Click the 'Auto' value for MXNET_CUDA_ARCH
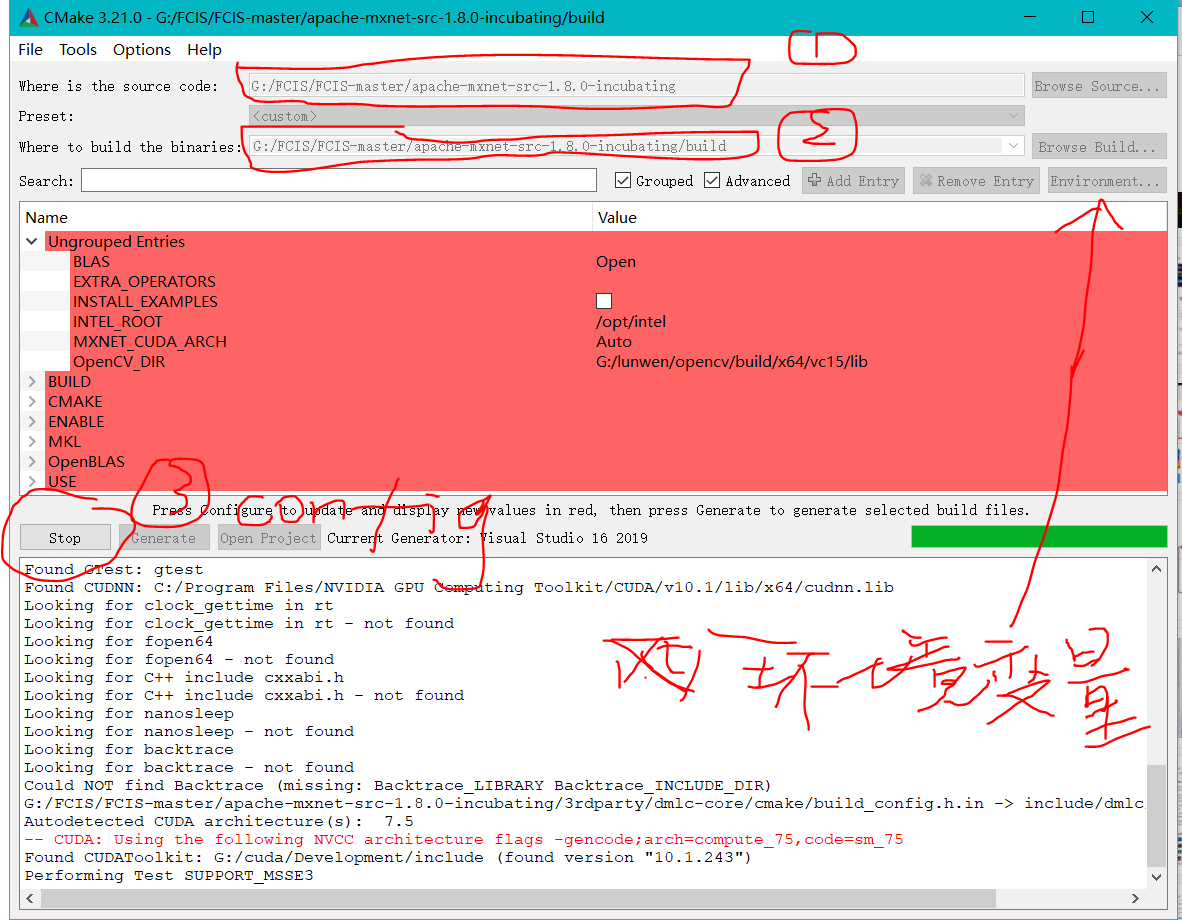 tap(614, 342)
